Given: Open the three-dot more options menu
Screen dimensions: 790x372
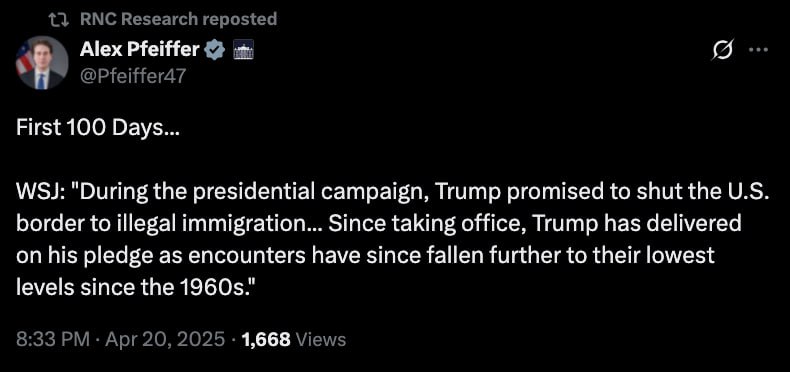Looking at the screenshot, I should 759,50.
